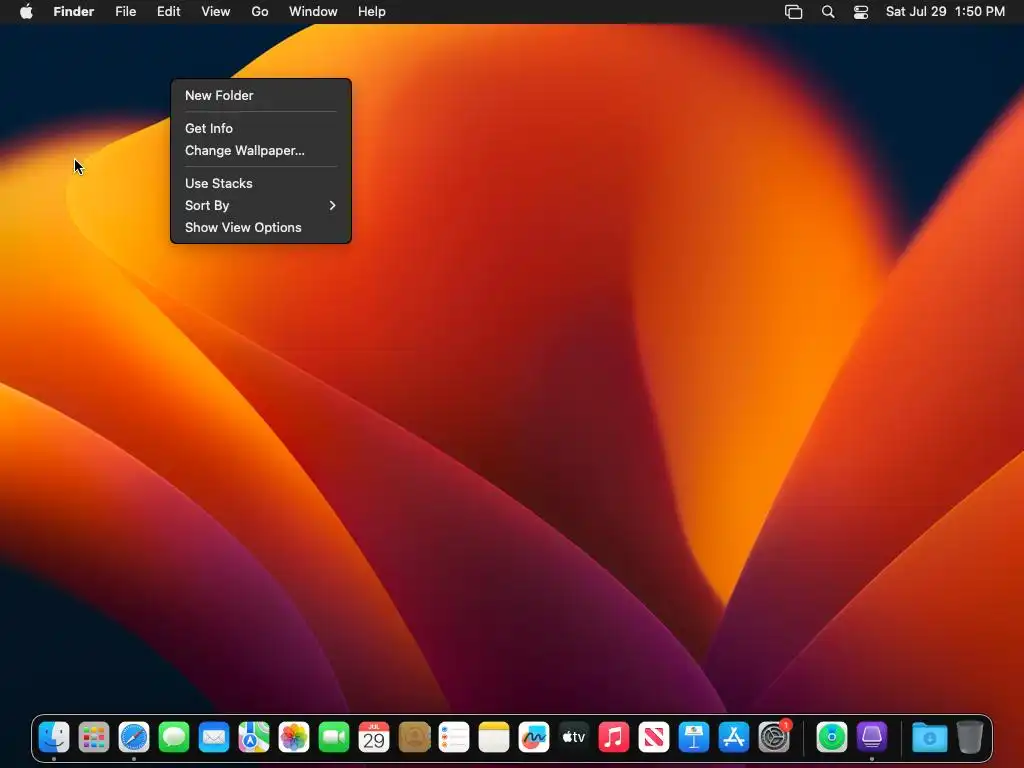Image resolution: width=1024 pixels, height=768 pixels.
Task: Launch Music from the Dock
Action: [x=614, y=737]
